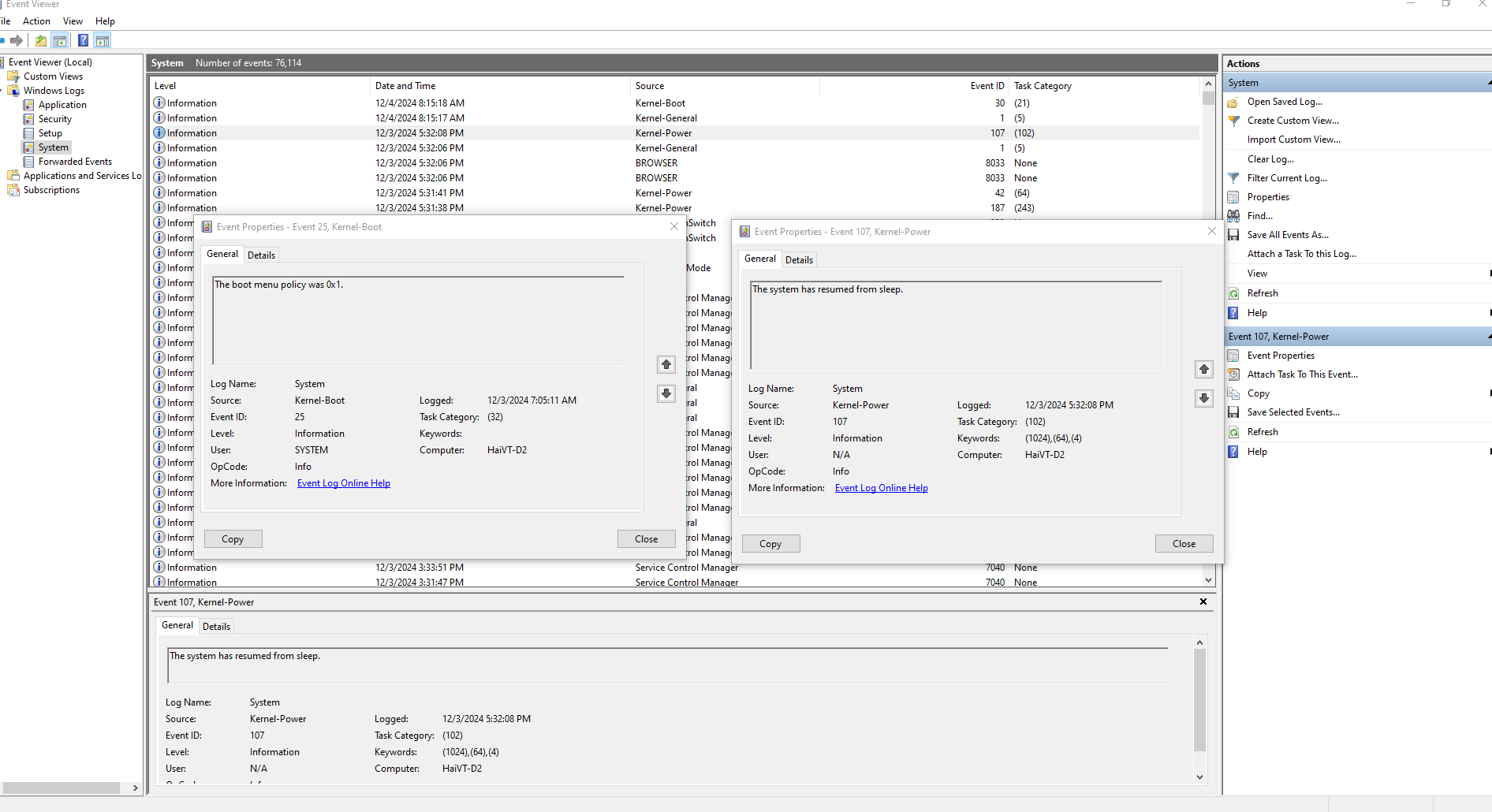Collapse the Event 107, Kernel-Power actions section
1492x812 pixels.
tap(1488, 337)
